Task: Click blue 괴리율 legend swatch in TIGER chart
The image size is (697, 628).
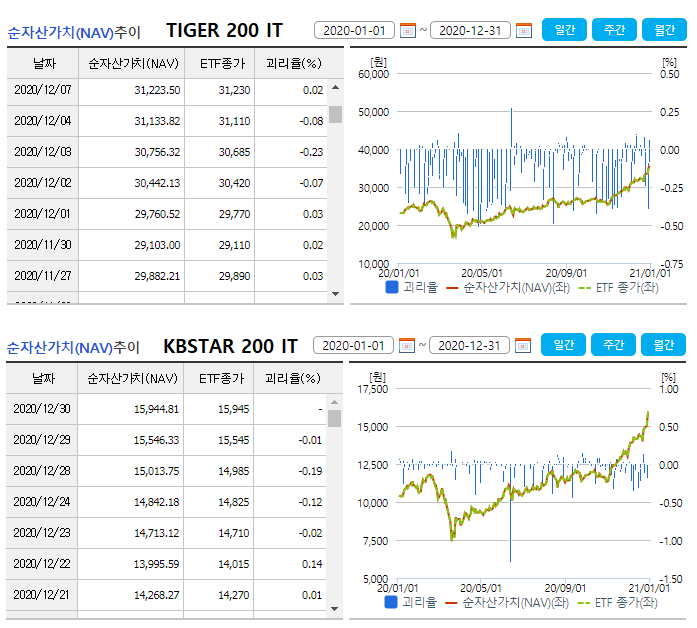Action: click(392, 287)
